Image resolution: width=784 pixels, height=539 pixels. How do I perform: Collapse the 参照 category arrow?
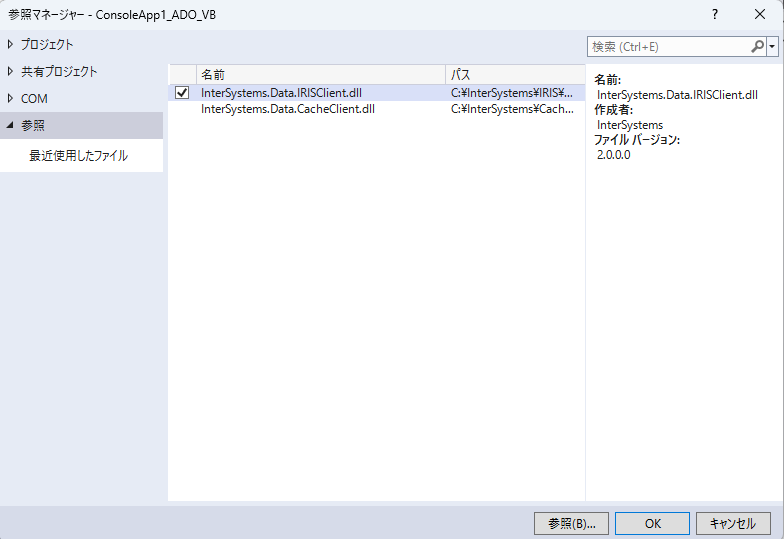10,126
